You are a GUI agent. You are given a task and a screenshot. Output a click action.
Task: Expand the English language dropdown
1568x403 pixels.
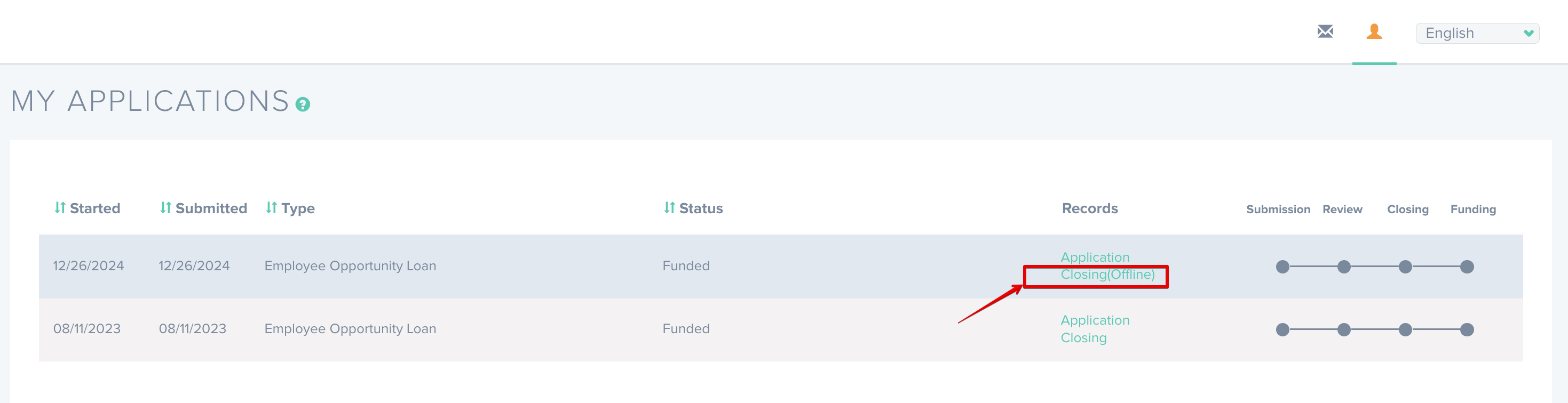pos(1477,34)
